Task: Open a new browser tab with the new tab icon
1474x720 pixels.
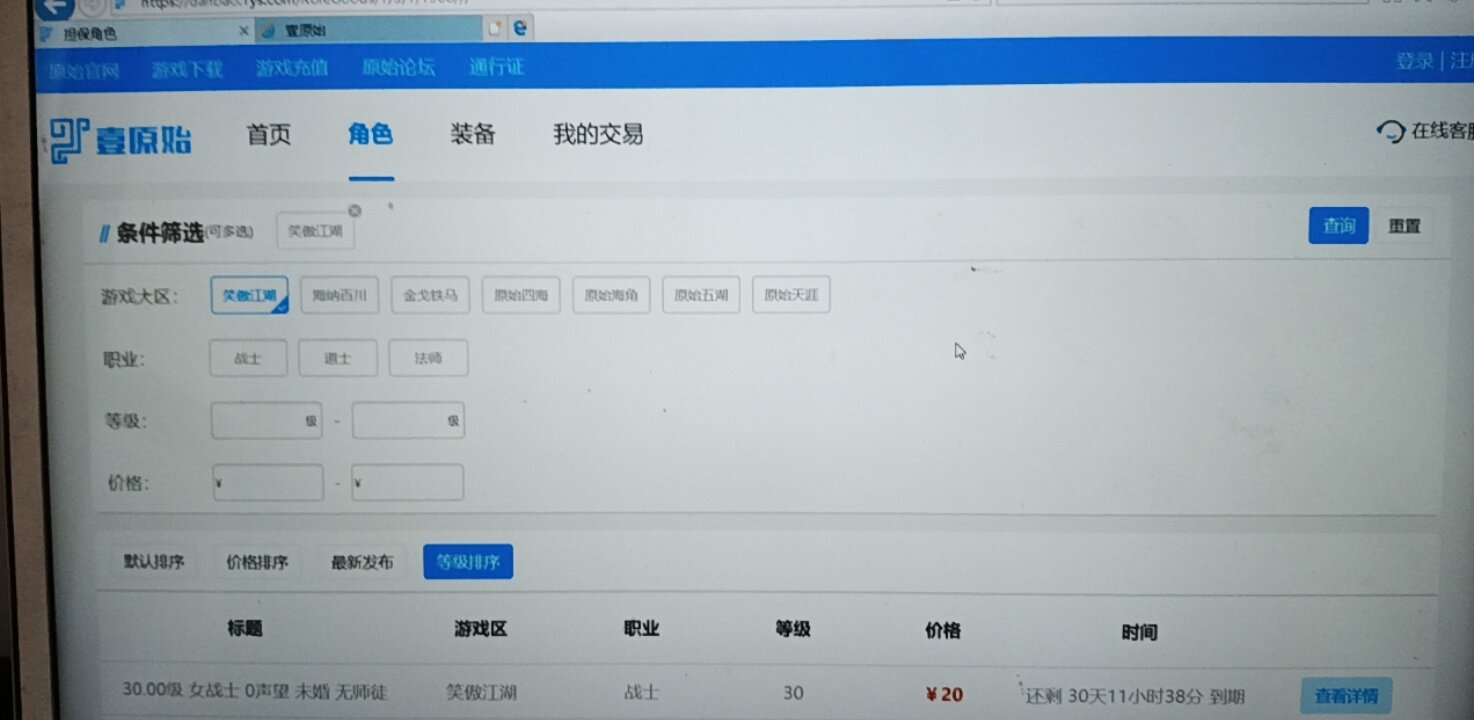Action: (493, 30)
